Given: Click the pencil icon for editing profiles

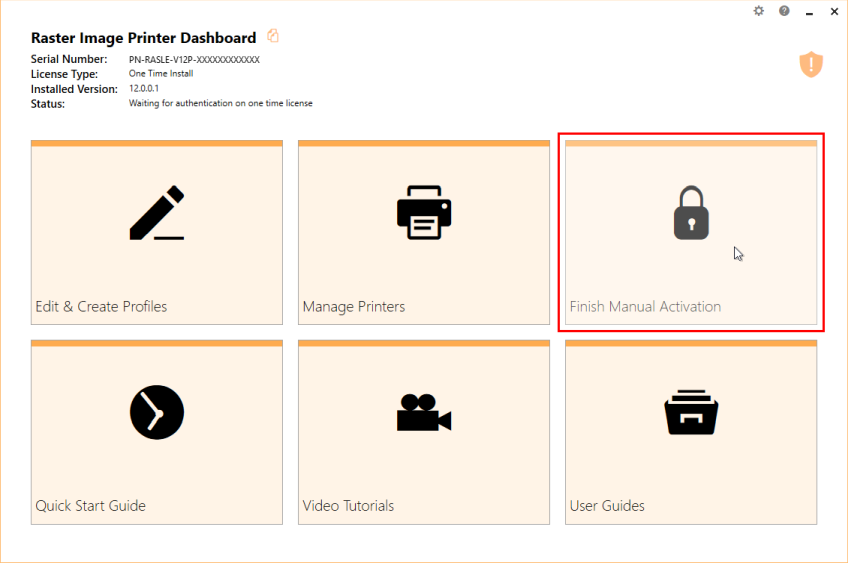Looking at the screenshot, I should point(157,213).
